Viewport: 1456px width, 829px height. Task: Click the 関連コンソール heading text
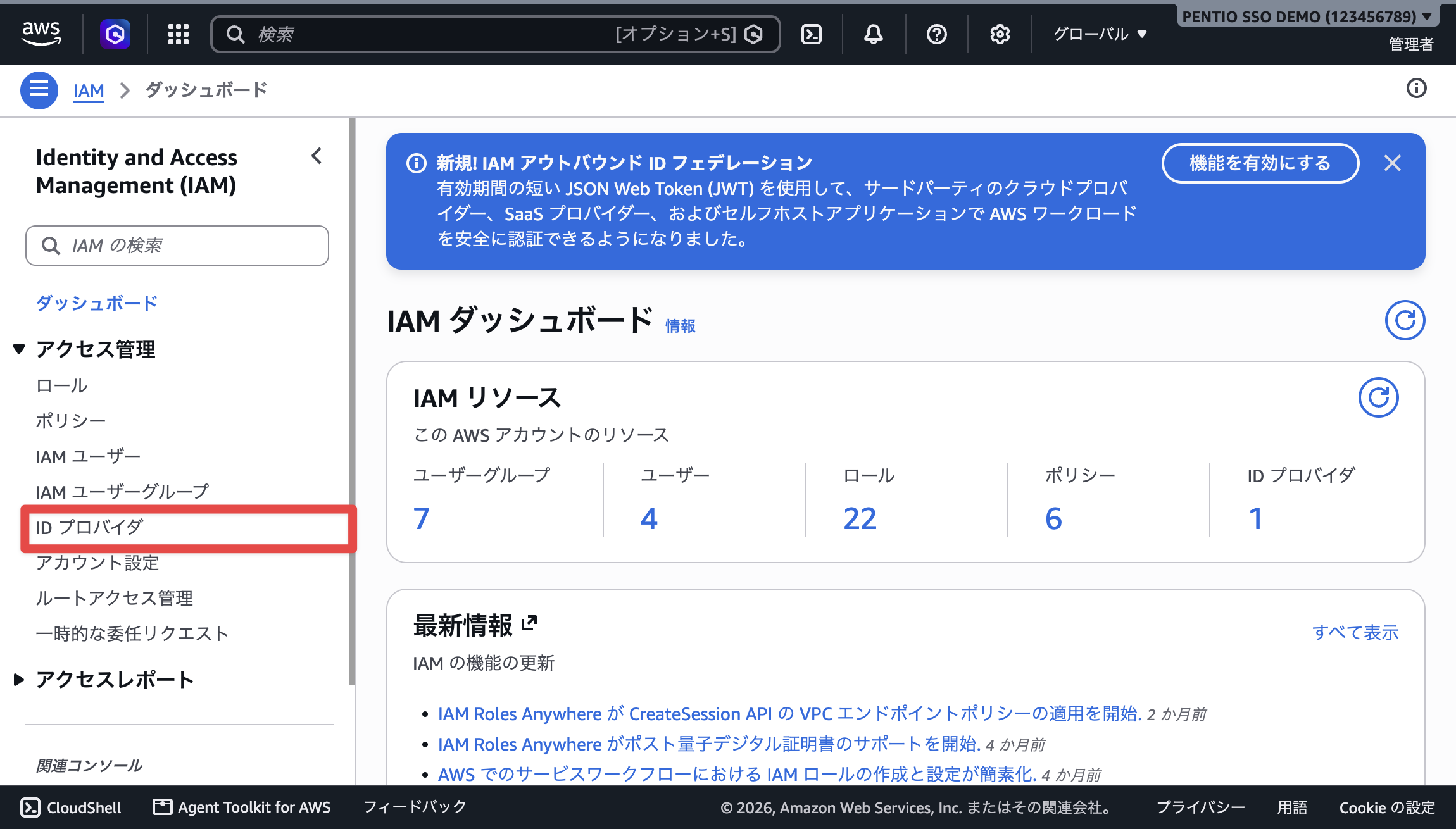[x=89, y=766]
